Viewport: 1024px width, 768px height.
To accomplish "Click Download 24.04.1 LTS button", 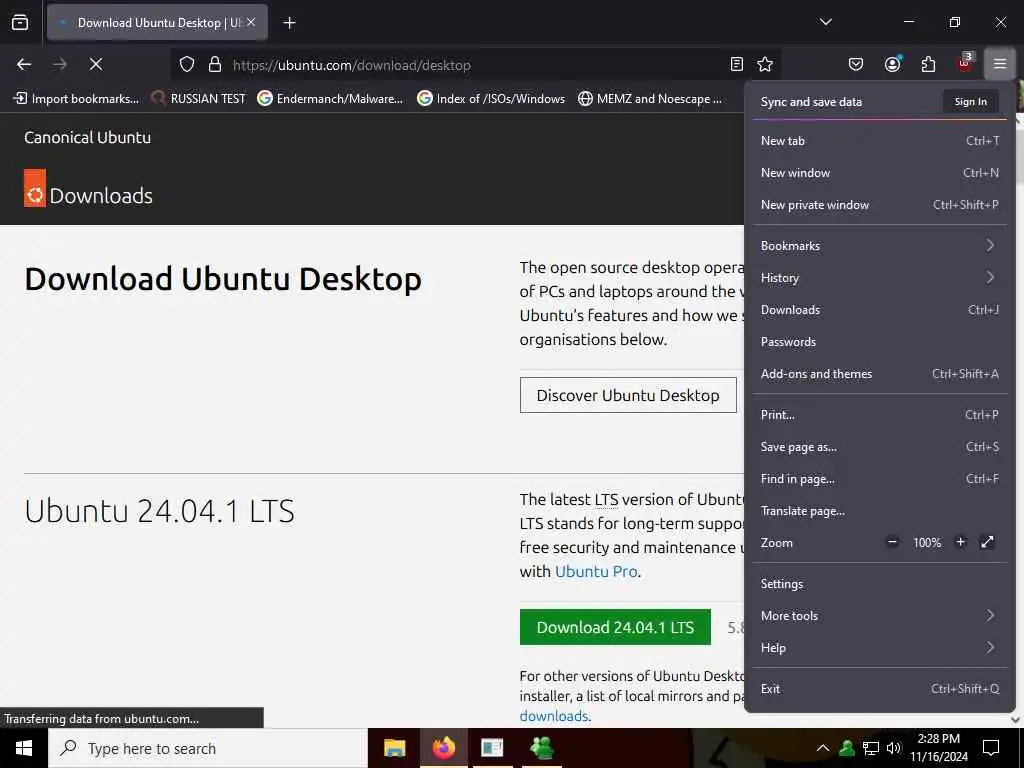I will [615, 627].
